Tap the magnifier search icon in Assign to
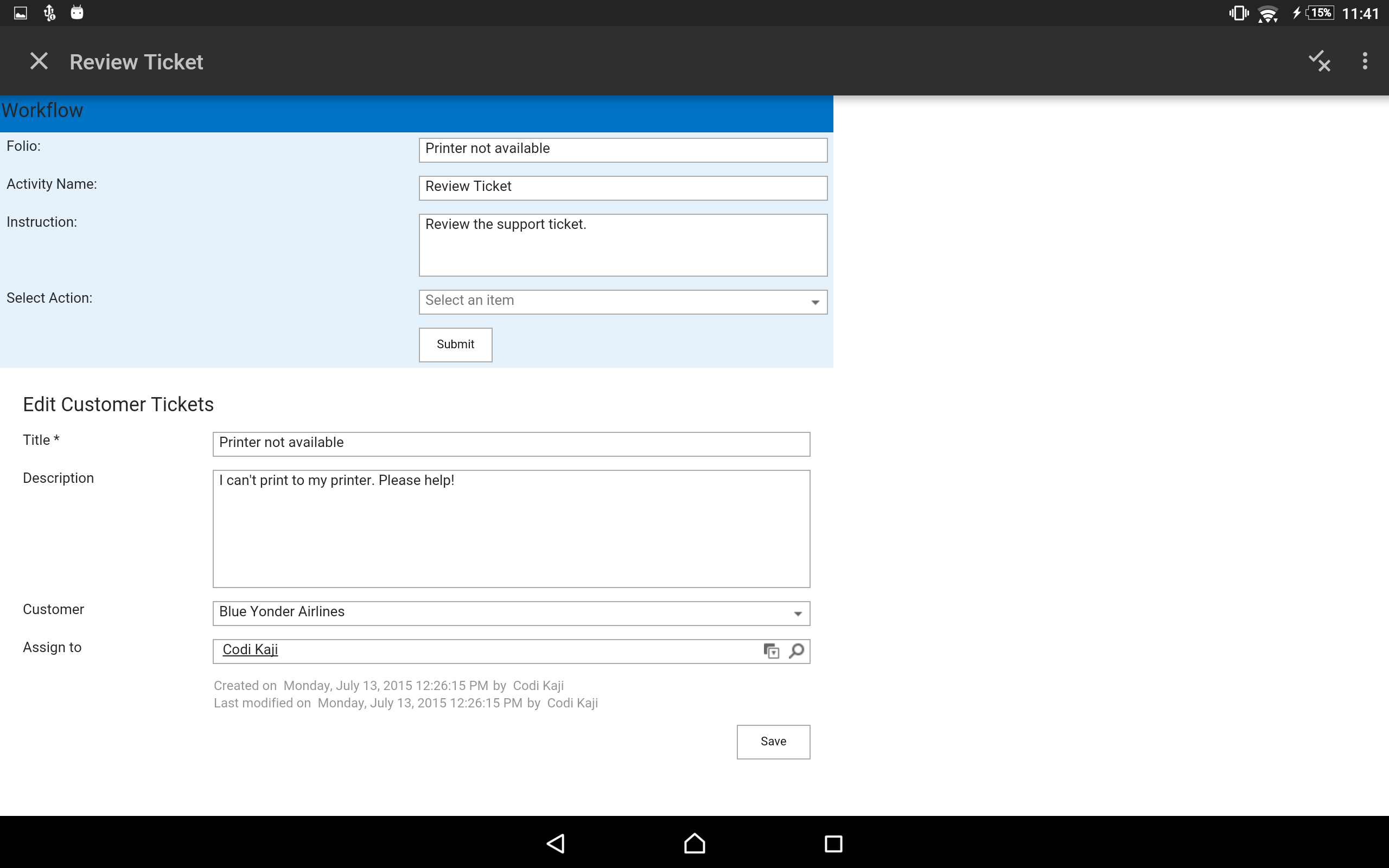The width and height of the screenshot is (1389, 868). 796,650
